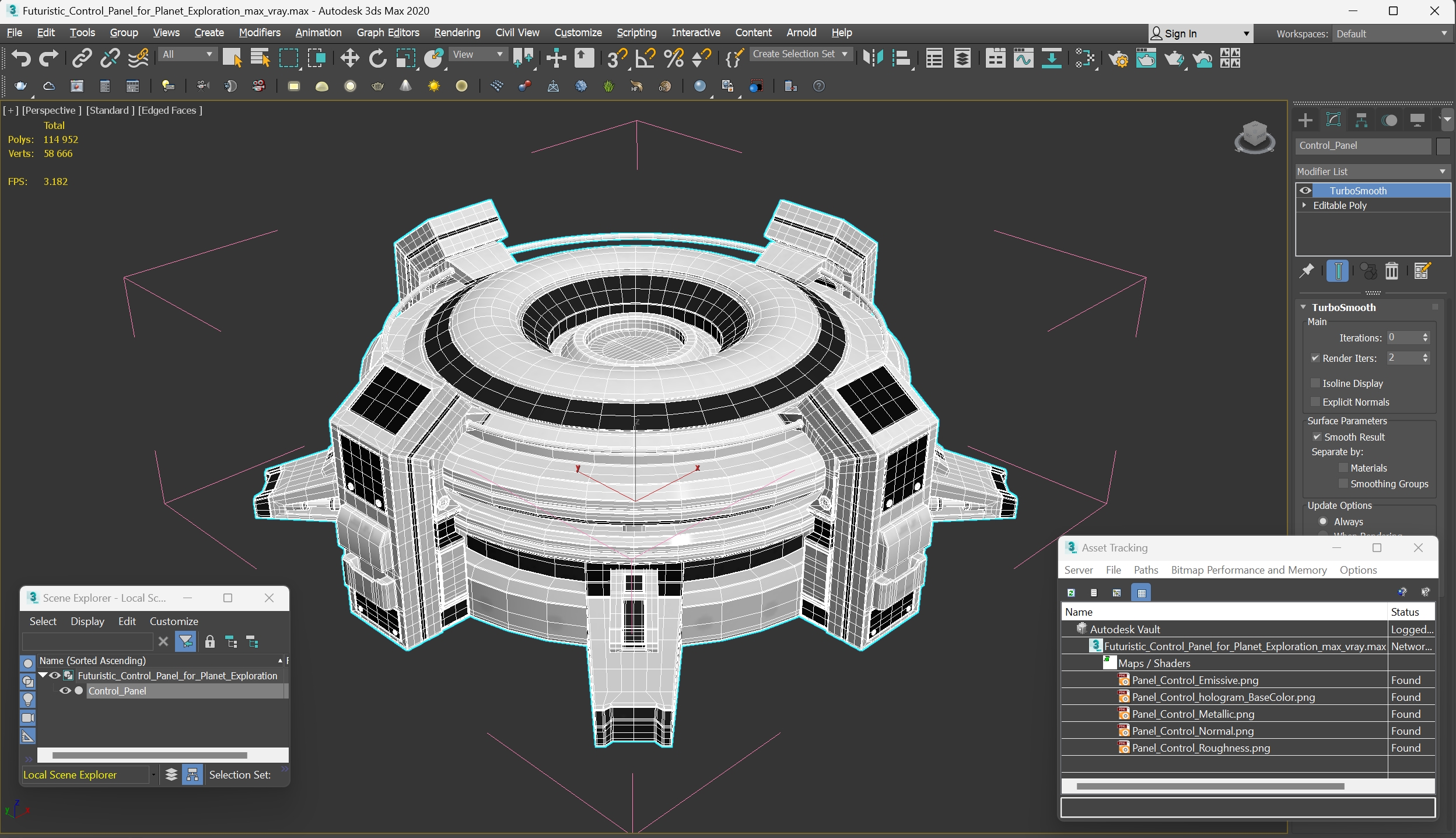Viewport: 1456px width, 838px height.
Task: Enable Separate by Smoothing Groups checkbox
Action: [x=1343, y=484]
